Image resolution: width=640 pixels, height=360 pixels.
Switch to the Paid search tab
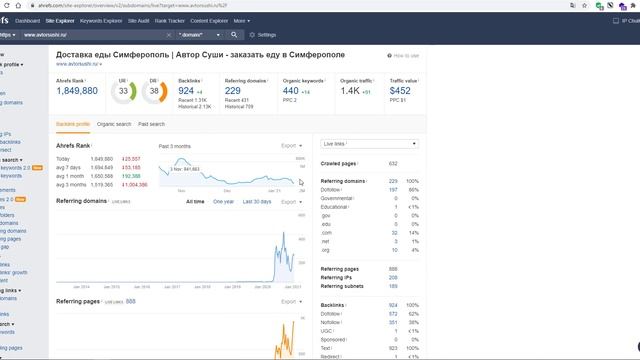151,124
